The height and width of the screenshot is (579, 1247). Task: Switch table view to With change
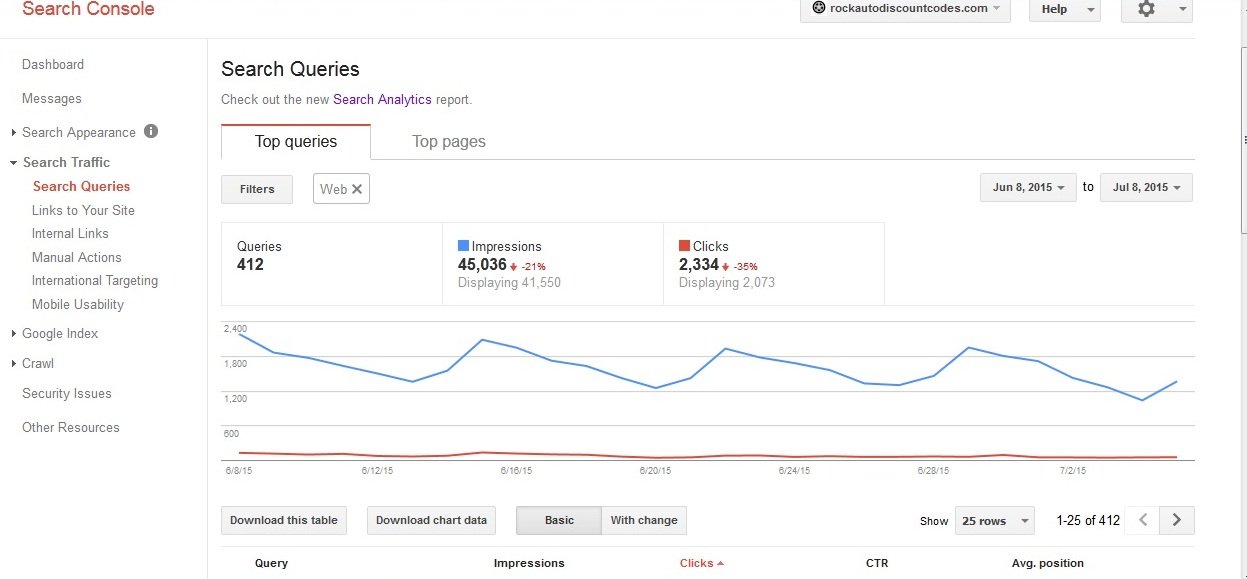click(644, 520)
